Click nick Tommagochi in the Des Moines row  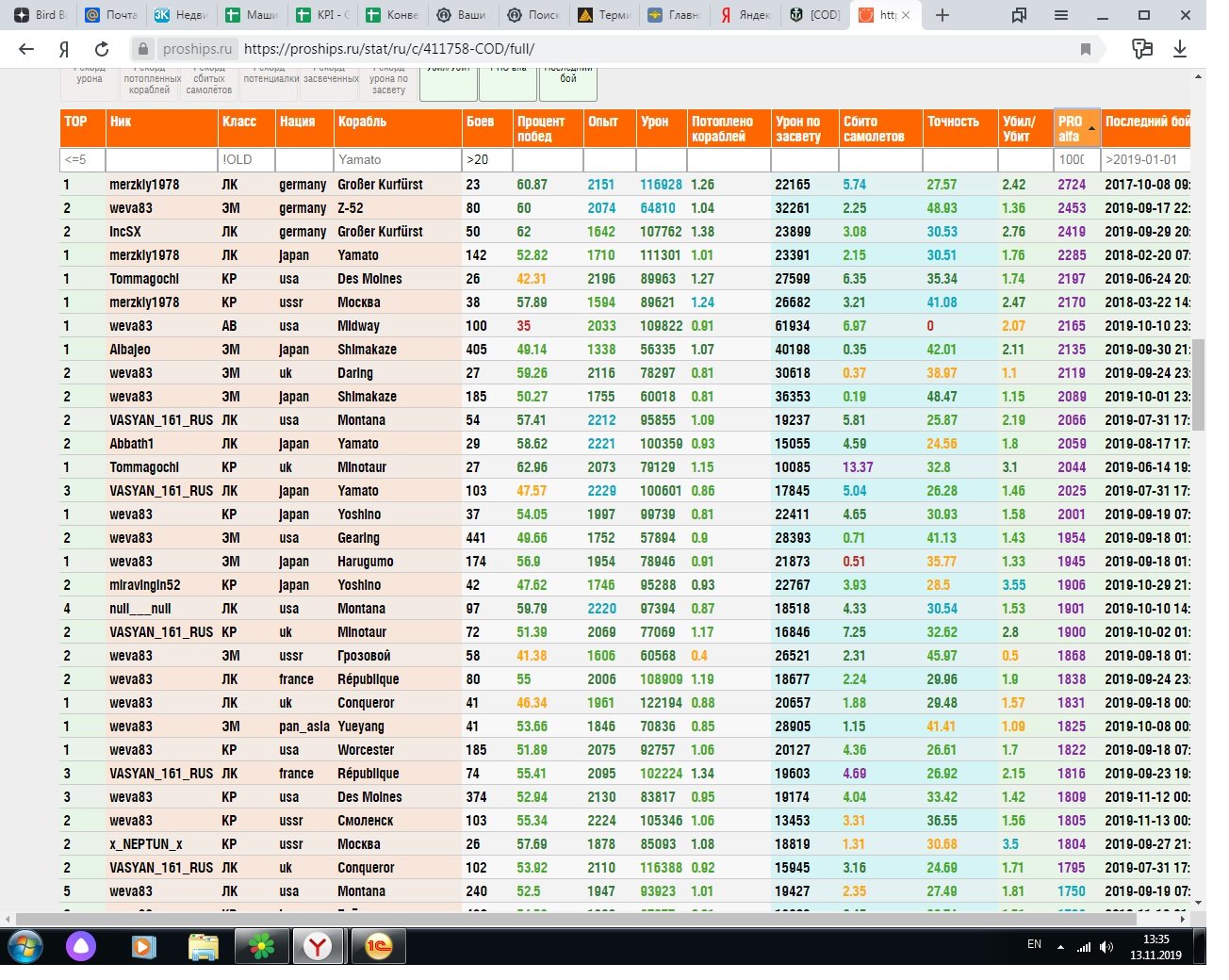coord(144,279)
